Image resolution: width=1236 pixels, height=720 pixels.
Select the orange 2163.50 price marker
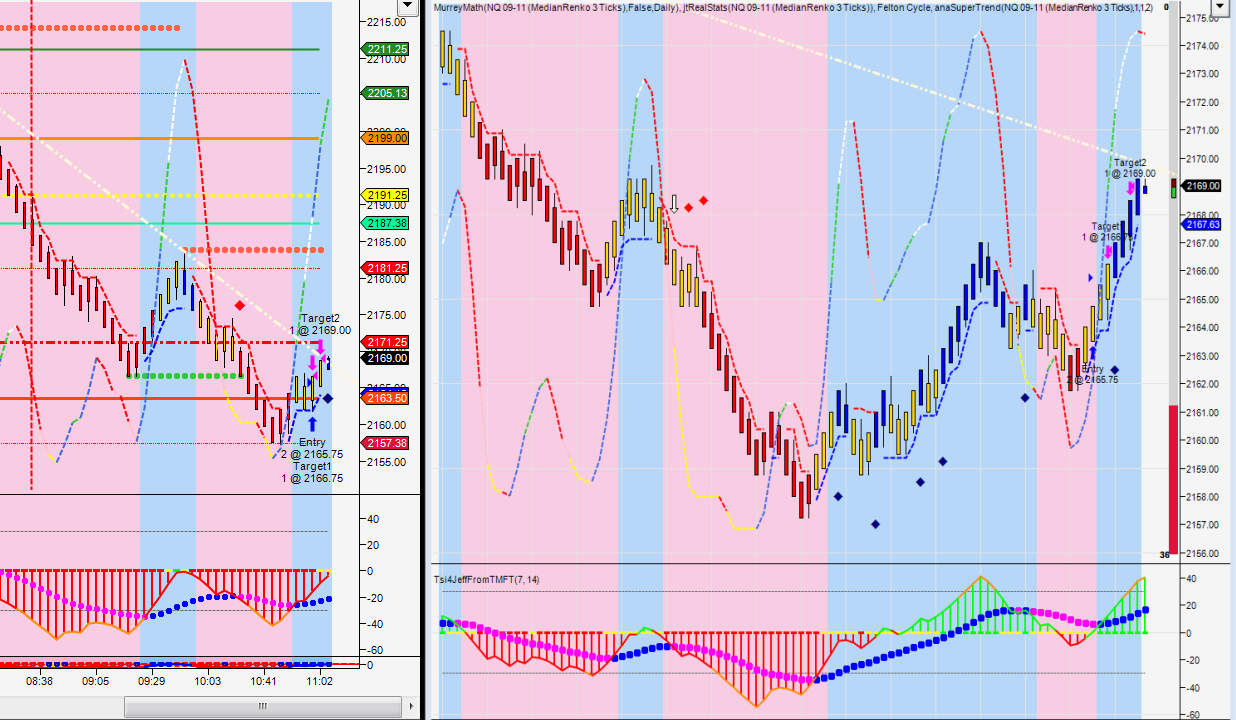coord(386,398)
